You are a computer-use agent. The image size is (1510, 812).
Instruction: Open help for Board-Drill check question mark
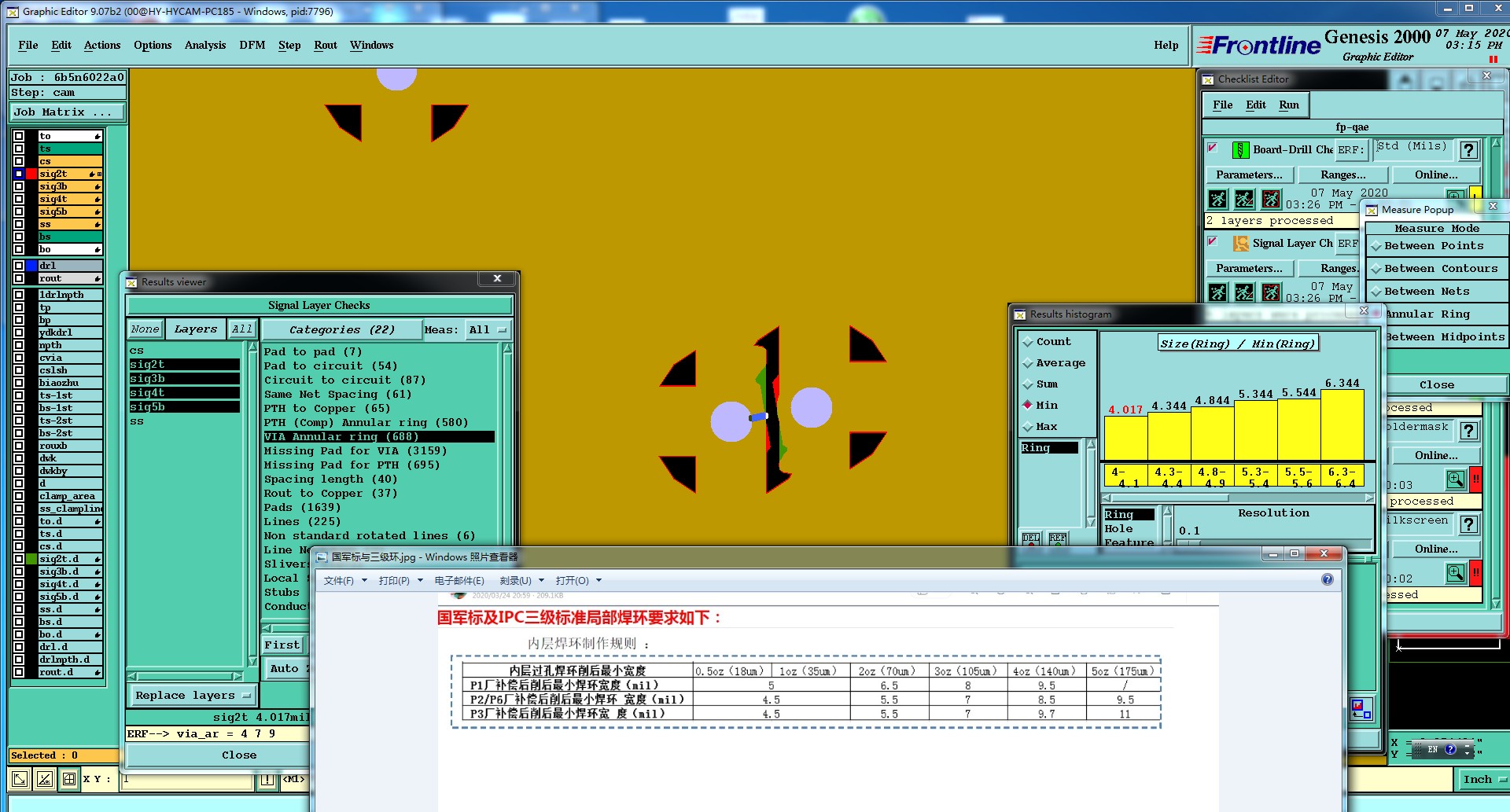1468,149
